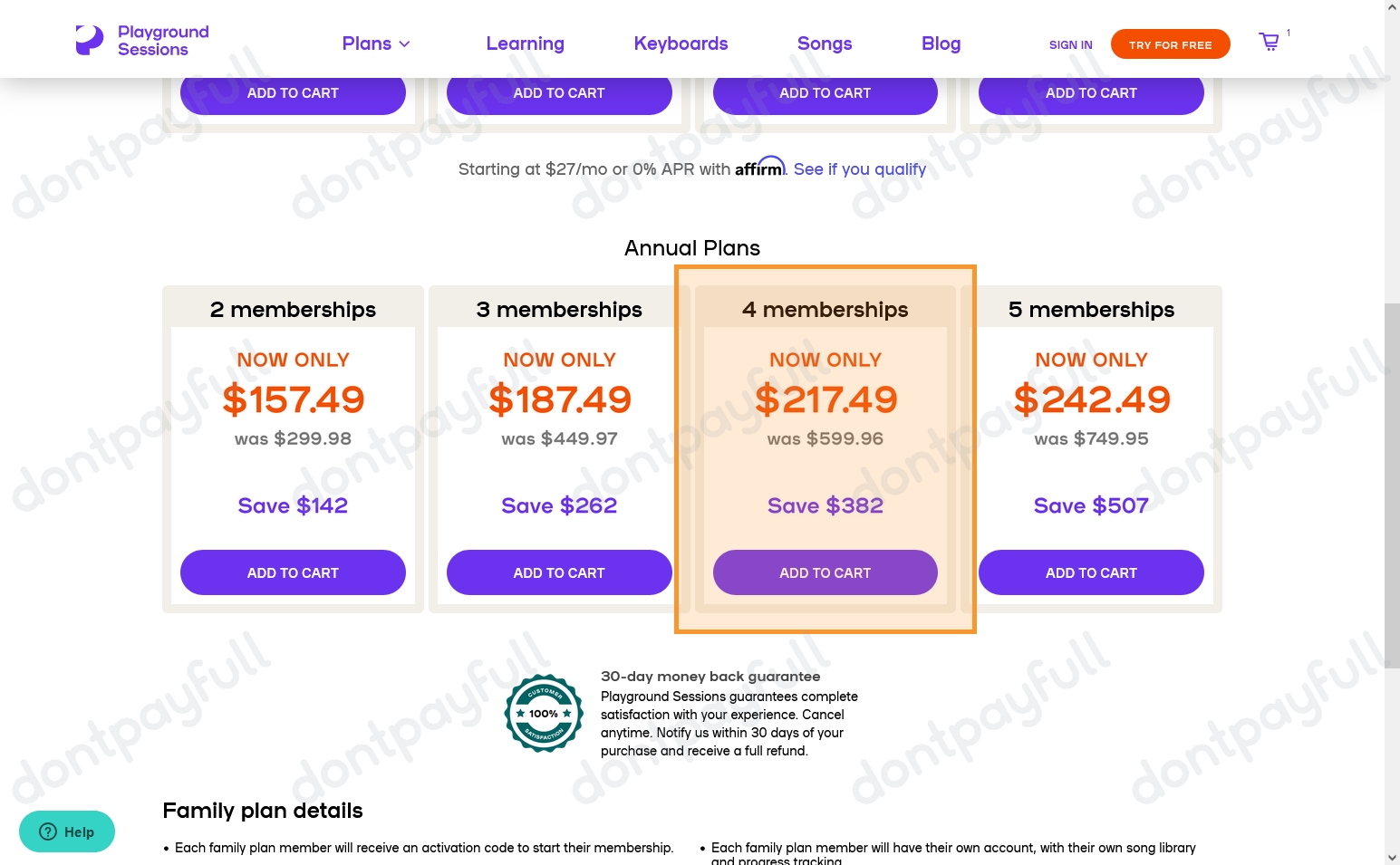Image resolution: width=1400 pixels, height=865 pixels.
Task: Visit the Blog
Action: [941, 43]
